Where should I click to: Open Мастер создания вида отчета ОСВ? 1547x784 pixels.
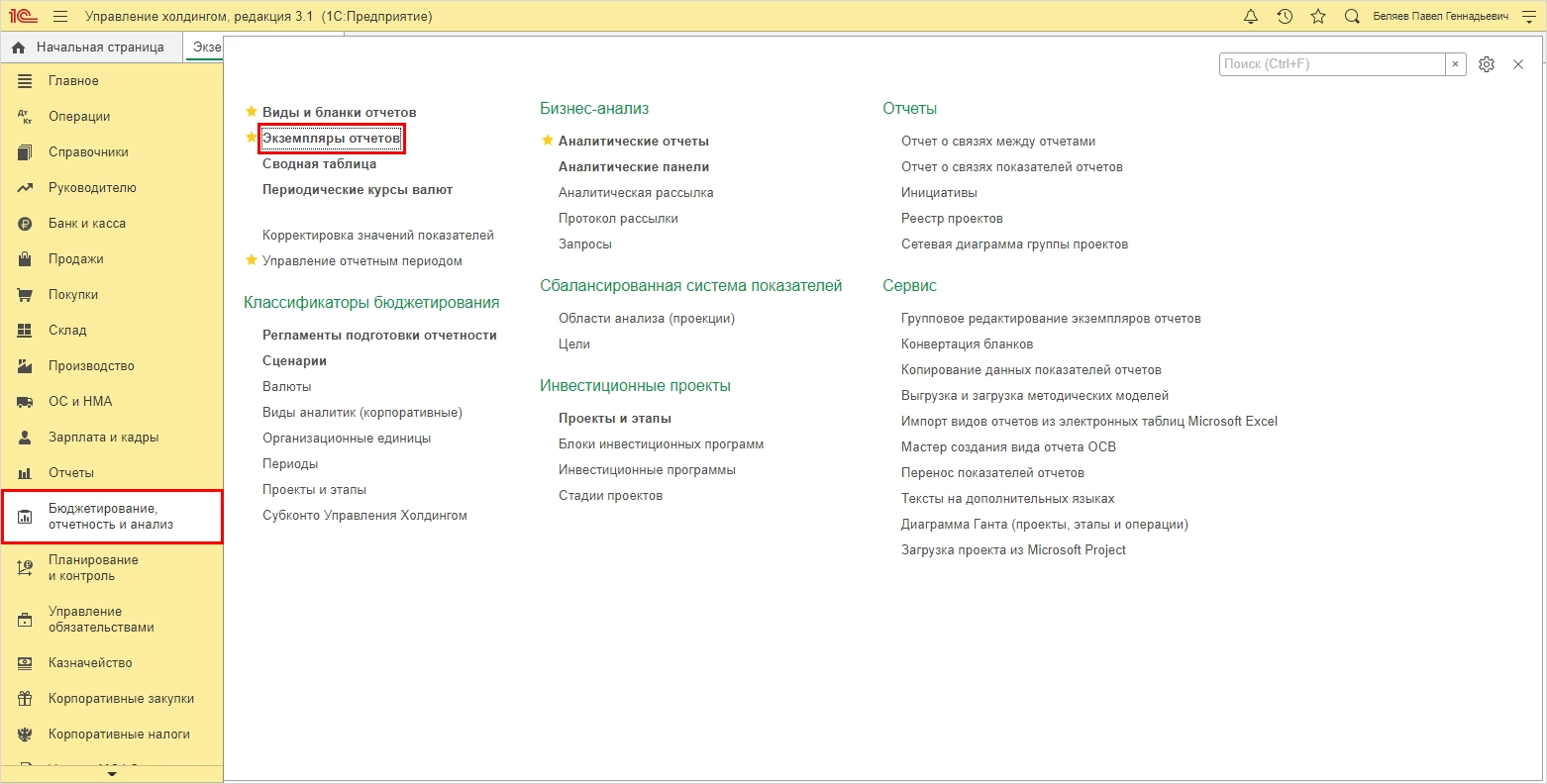1008,447
